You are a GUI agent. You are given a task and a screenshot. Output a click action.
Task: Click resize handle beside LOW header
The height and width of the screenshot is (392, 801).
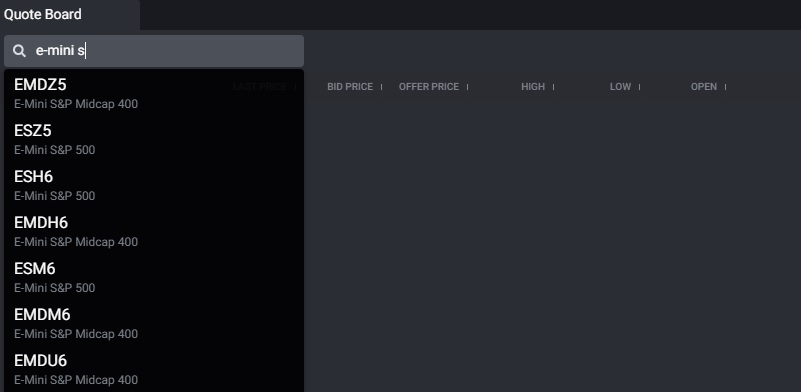pos(639,87)
